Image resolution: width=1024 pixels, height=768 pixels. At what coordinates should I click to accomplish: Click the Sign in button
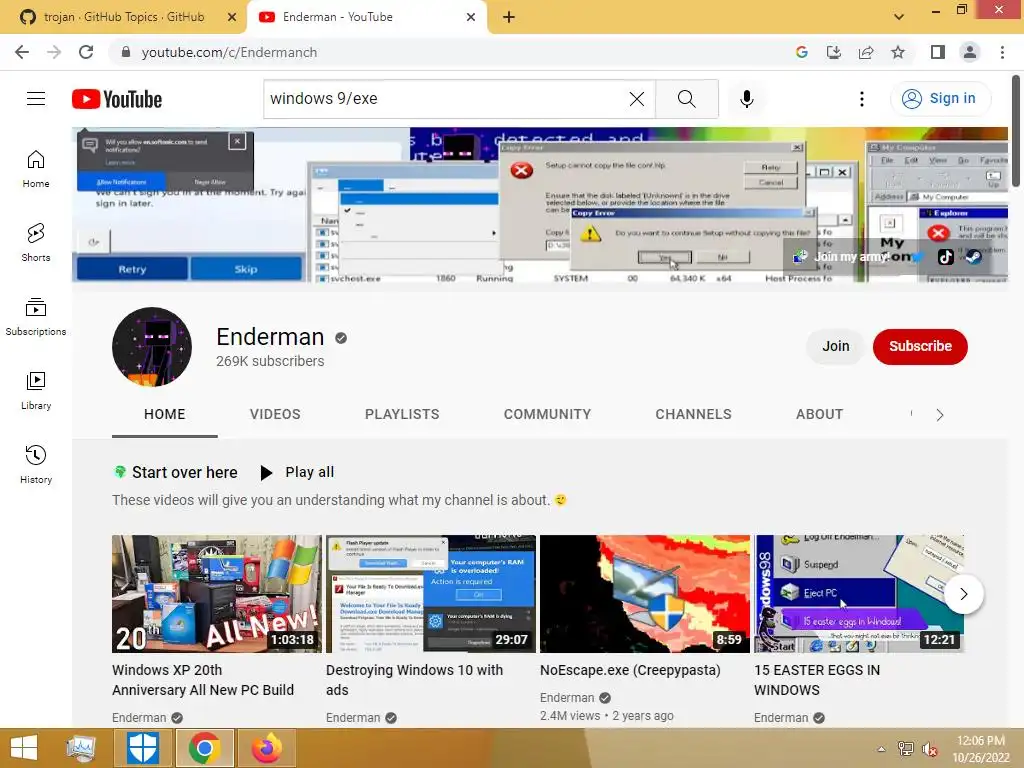pos(940,99)
